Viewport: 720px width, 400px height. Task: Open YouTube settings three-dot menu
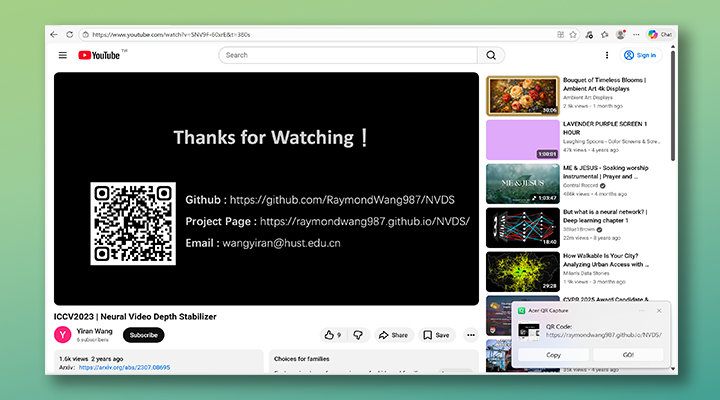coord(607,55)
